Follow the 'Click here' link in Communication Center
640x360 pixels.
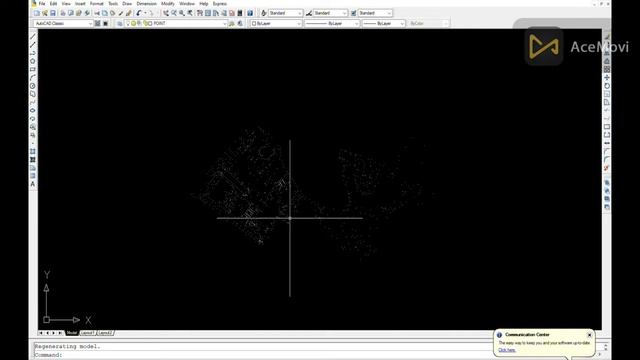[x=507, y=350]
